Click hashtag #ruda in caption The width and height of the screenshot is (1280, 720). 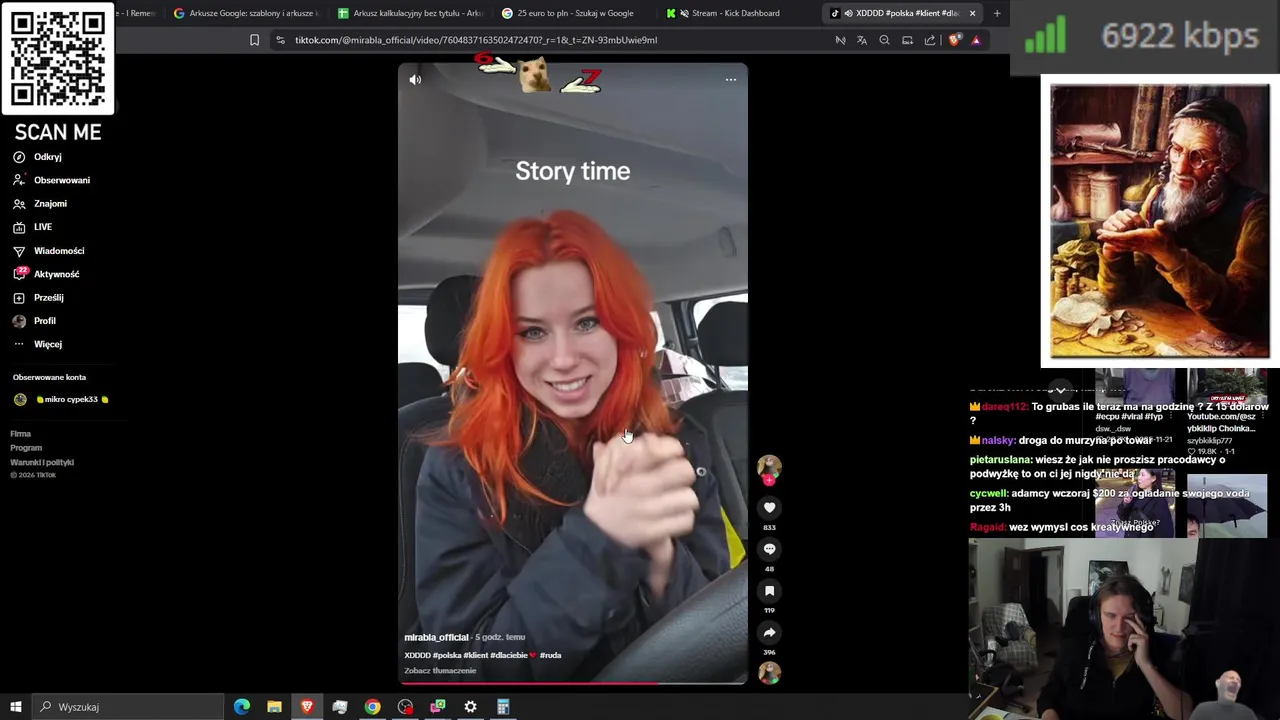pos(550,655)
